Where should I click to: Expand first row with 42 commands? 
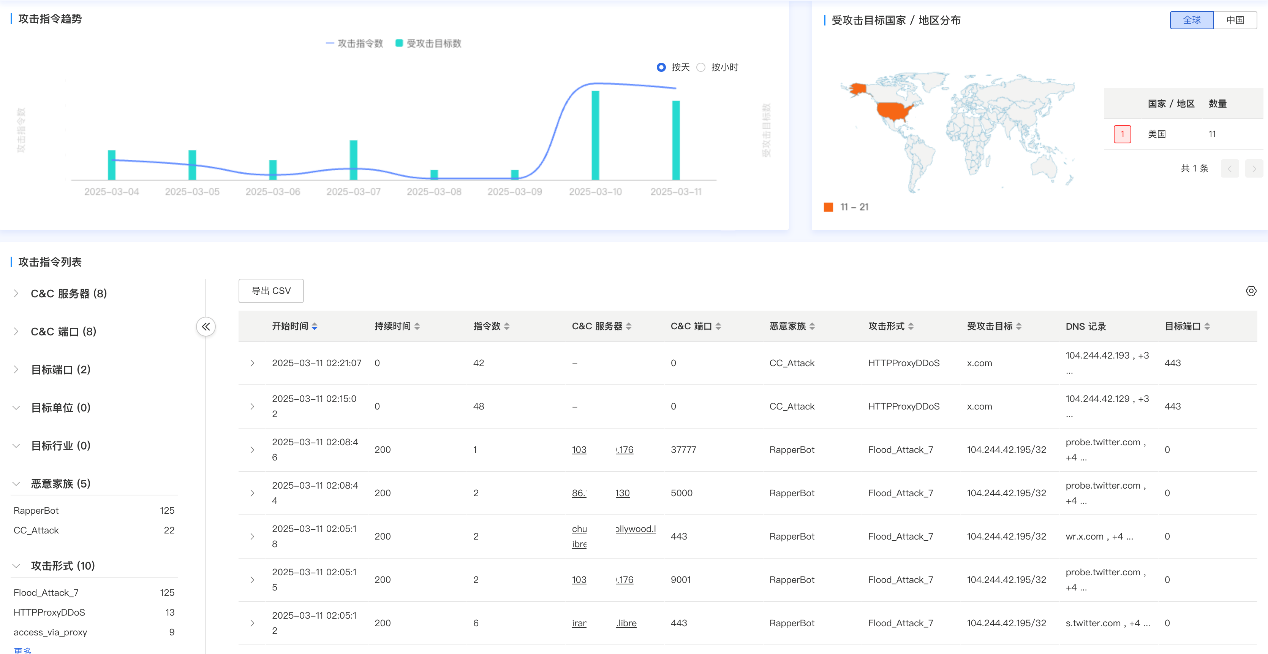252,363
